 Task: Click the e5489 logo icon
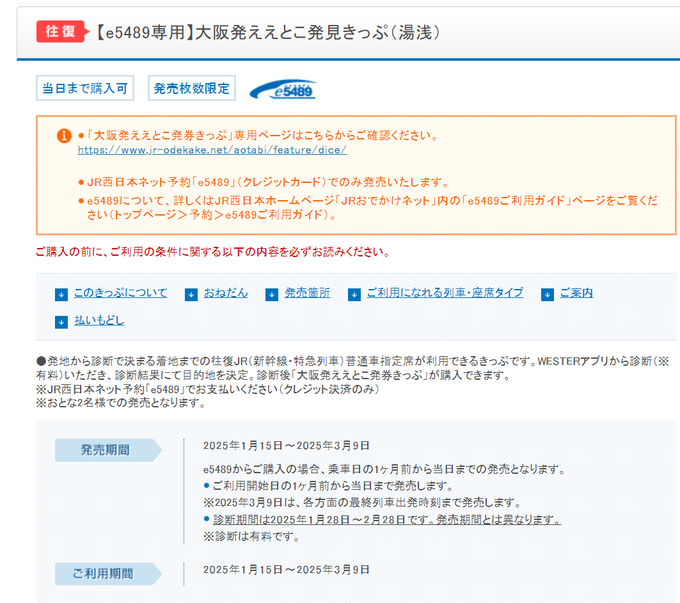283,89
